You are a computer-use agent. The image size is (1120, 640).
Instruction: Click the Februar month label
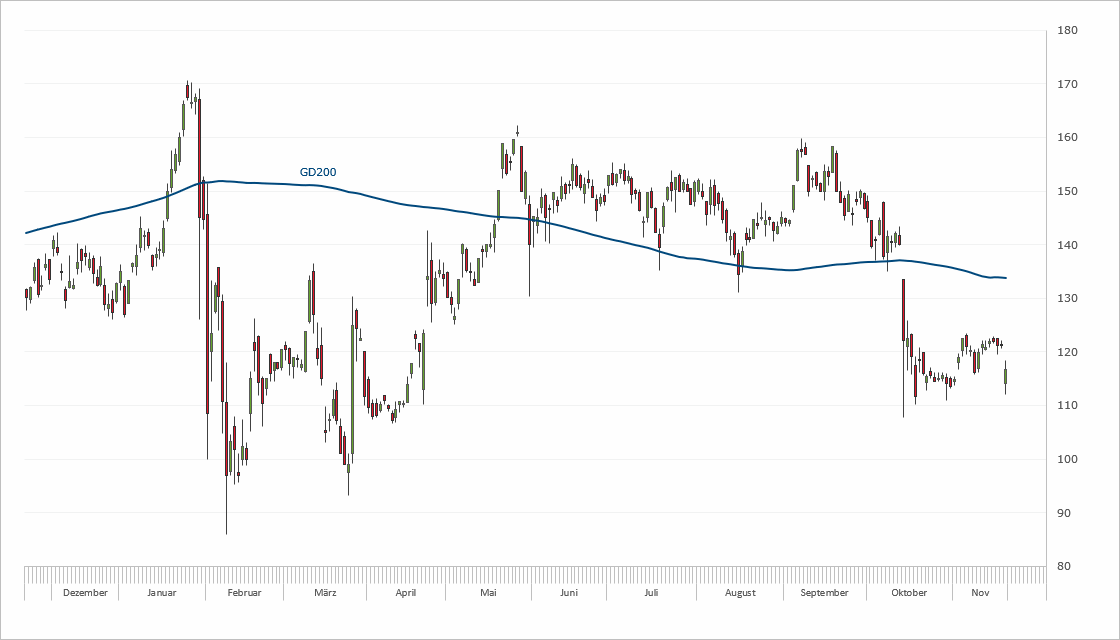click(x=244, y=593)
